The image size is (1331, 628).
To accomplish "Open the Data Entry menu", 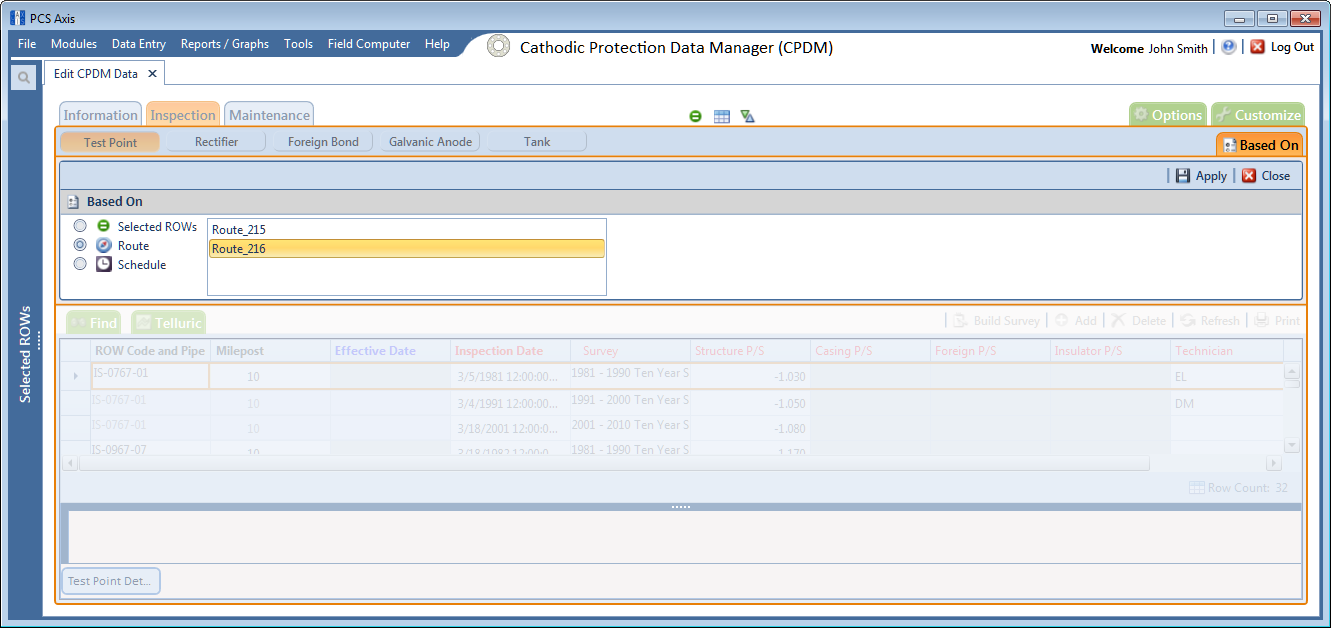I will click(139, 44).
